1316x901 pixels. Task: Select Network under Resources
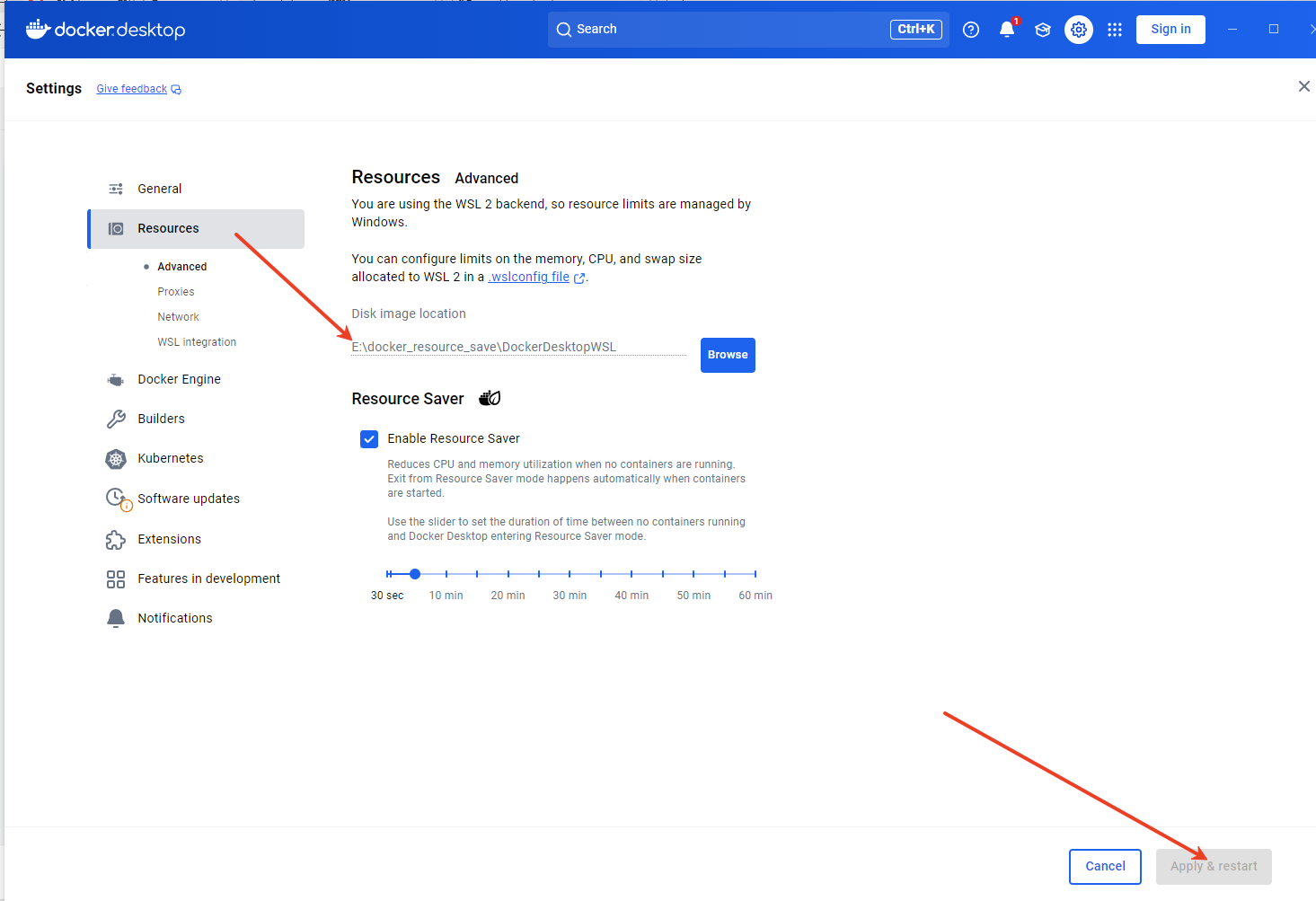[x=179, y=317]
